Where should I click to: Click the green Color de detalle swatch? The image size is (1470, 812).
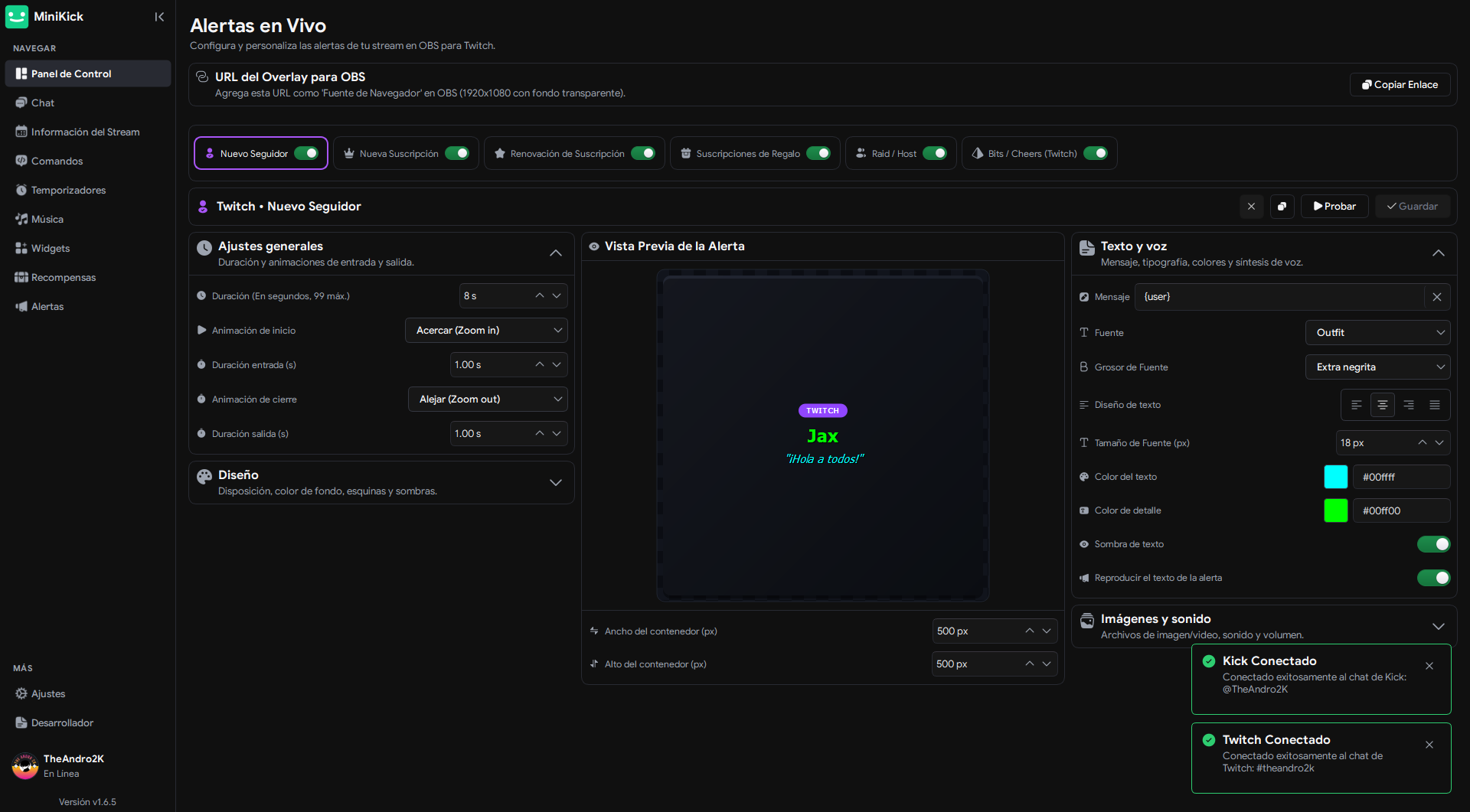[x=1335, y=510]
